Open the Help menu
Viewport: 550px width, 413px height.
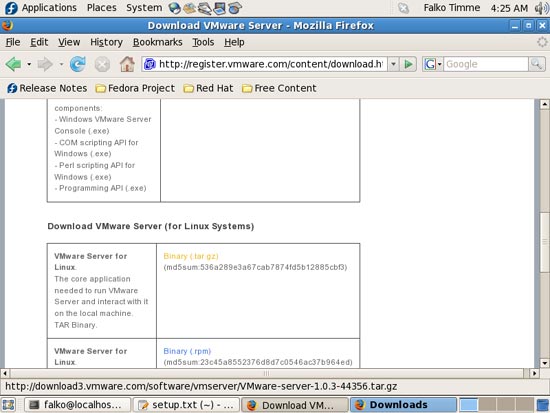point(234,42)
